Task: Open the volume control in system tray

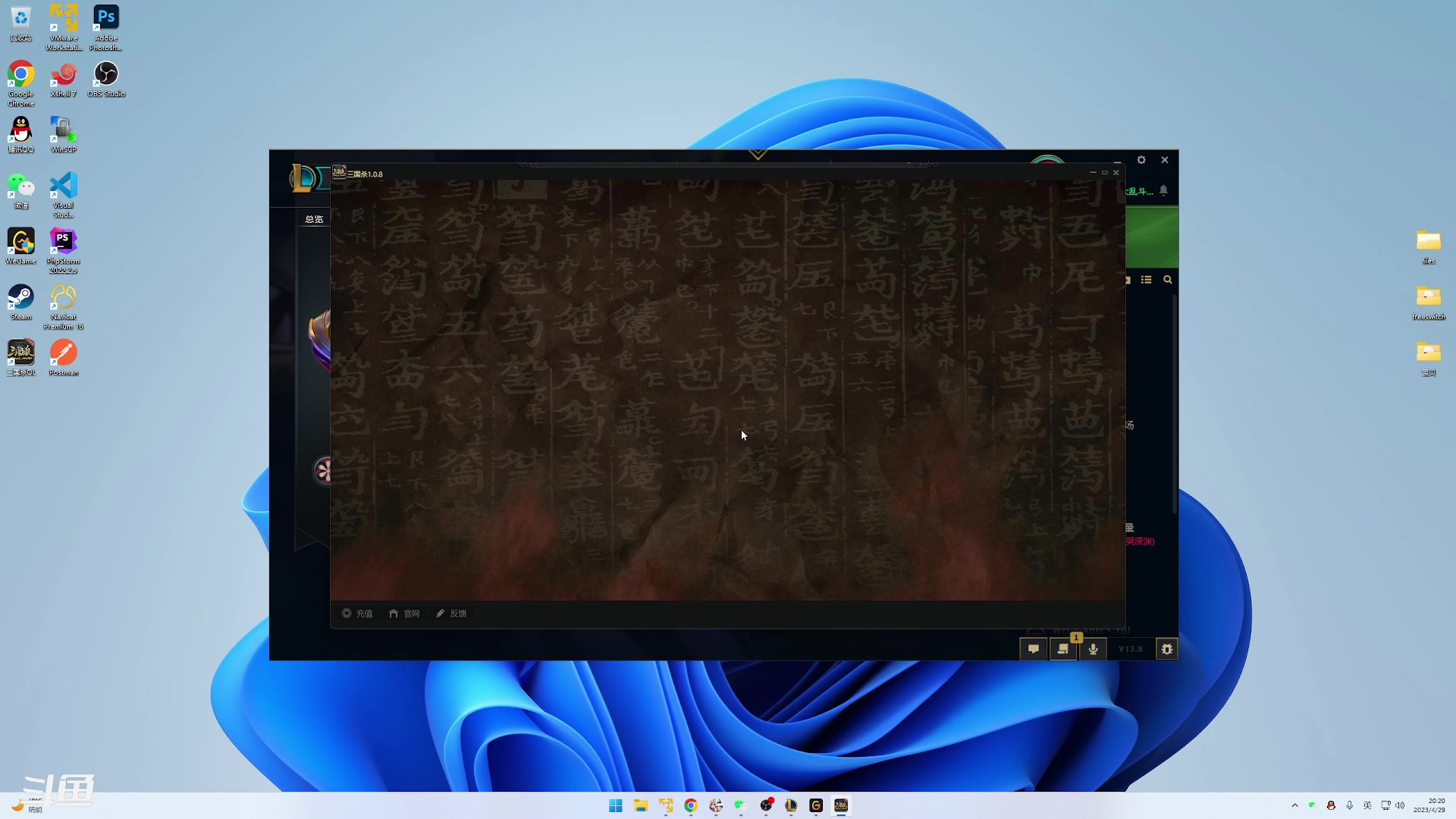Action: tap(1400, 805)
